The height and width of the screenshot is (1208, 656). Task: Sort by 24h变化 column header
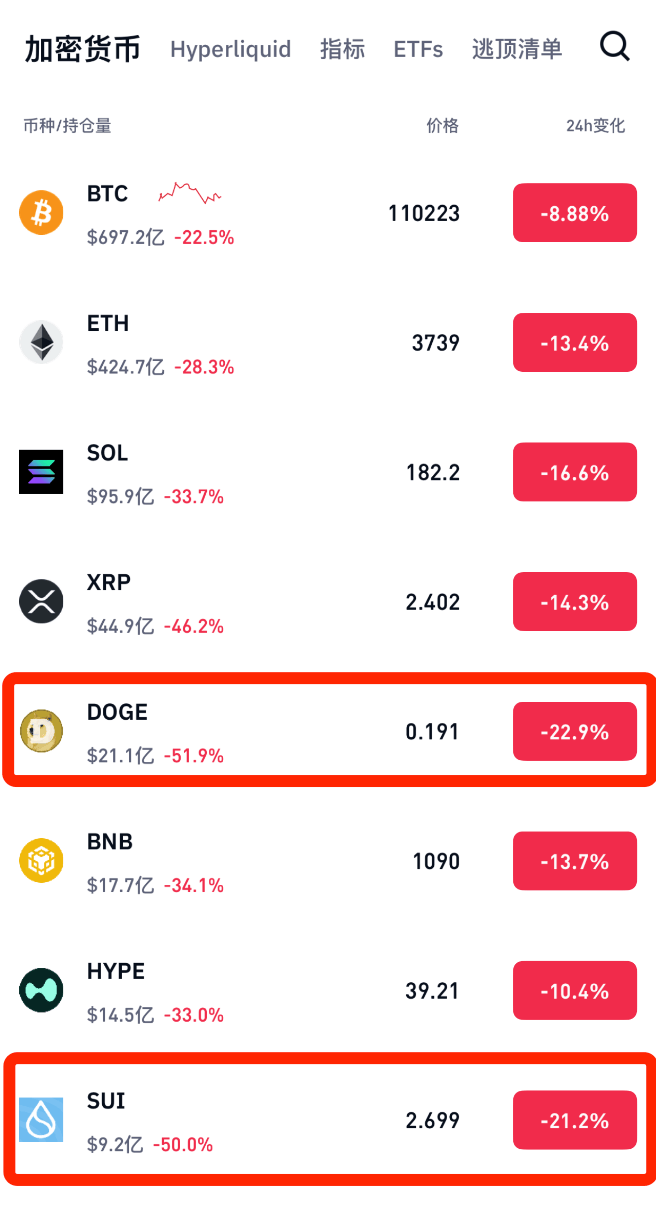point(595,126)
